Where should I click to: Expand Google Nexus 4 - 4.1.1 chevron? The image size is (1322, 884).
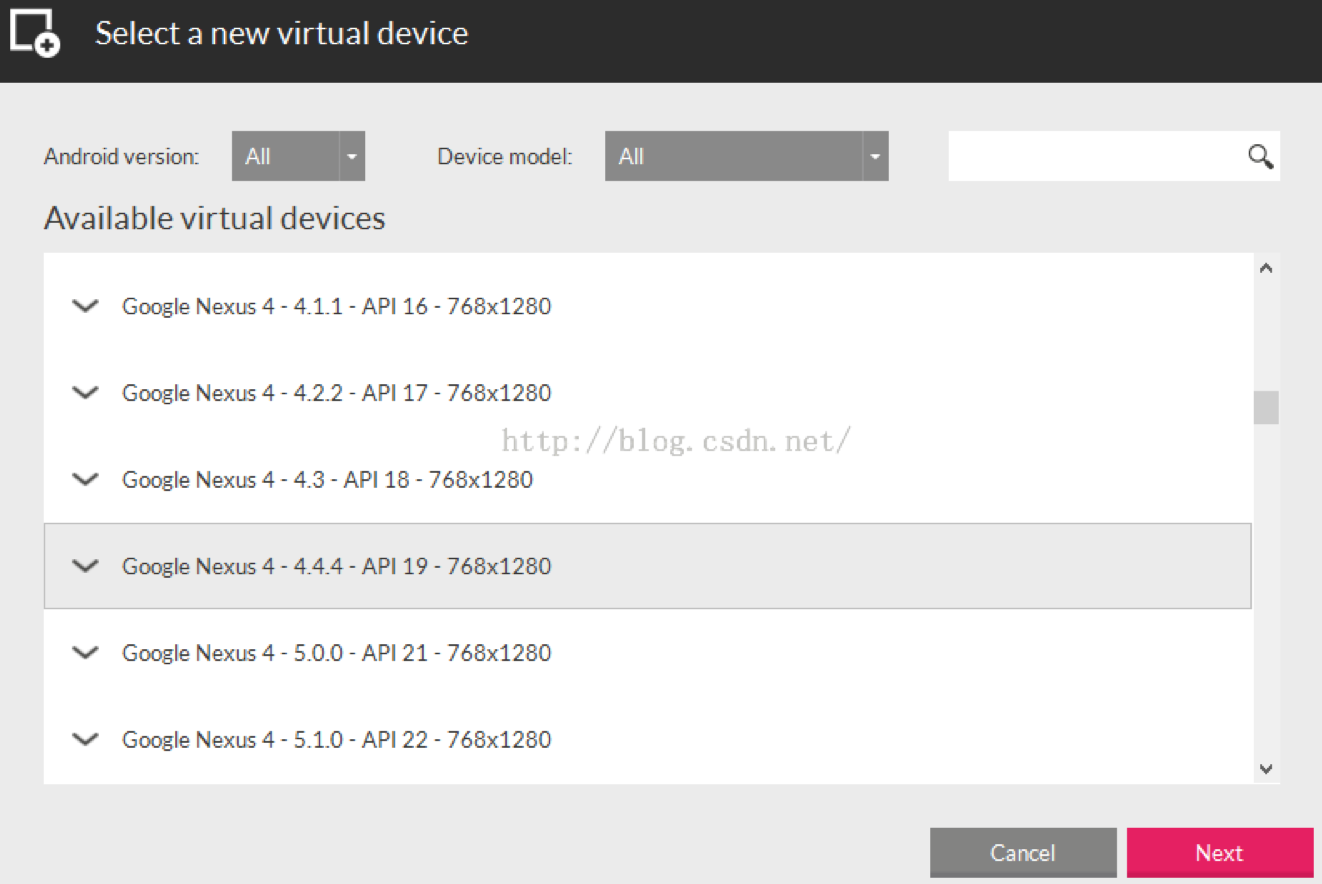click(x=87, y=306)
